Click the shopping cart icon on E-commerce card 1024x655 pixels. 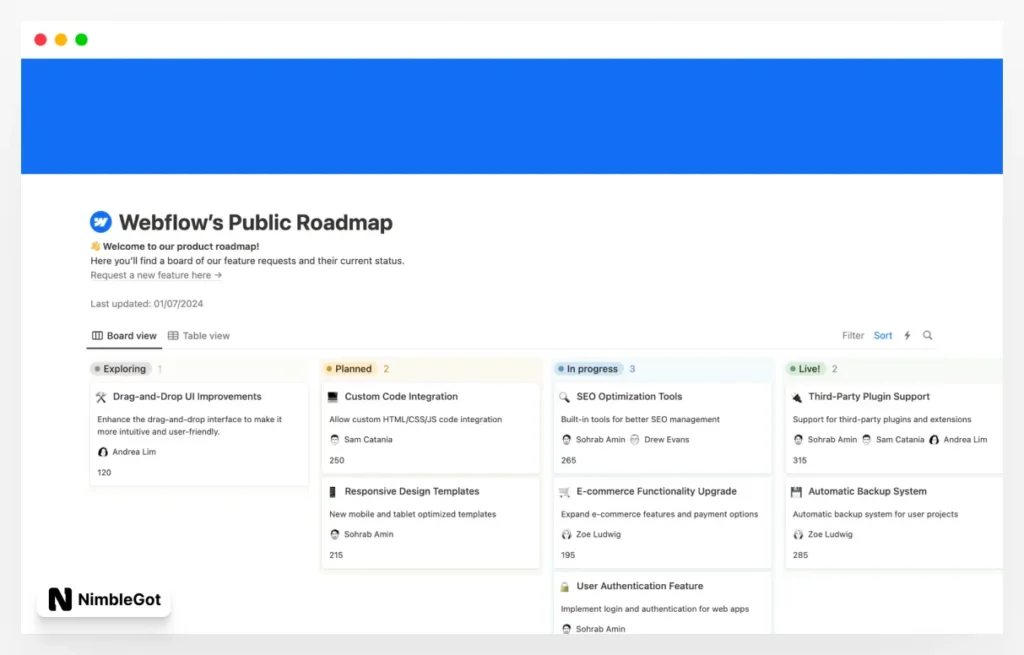(x=565, y=492)
